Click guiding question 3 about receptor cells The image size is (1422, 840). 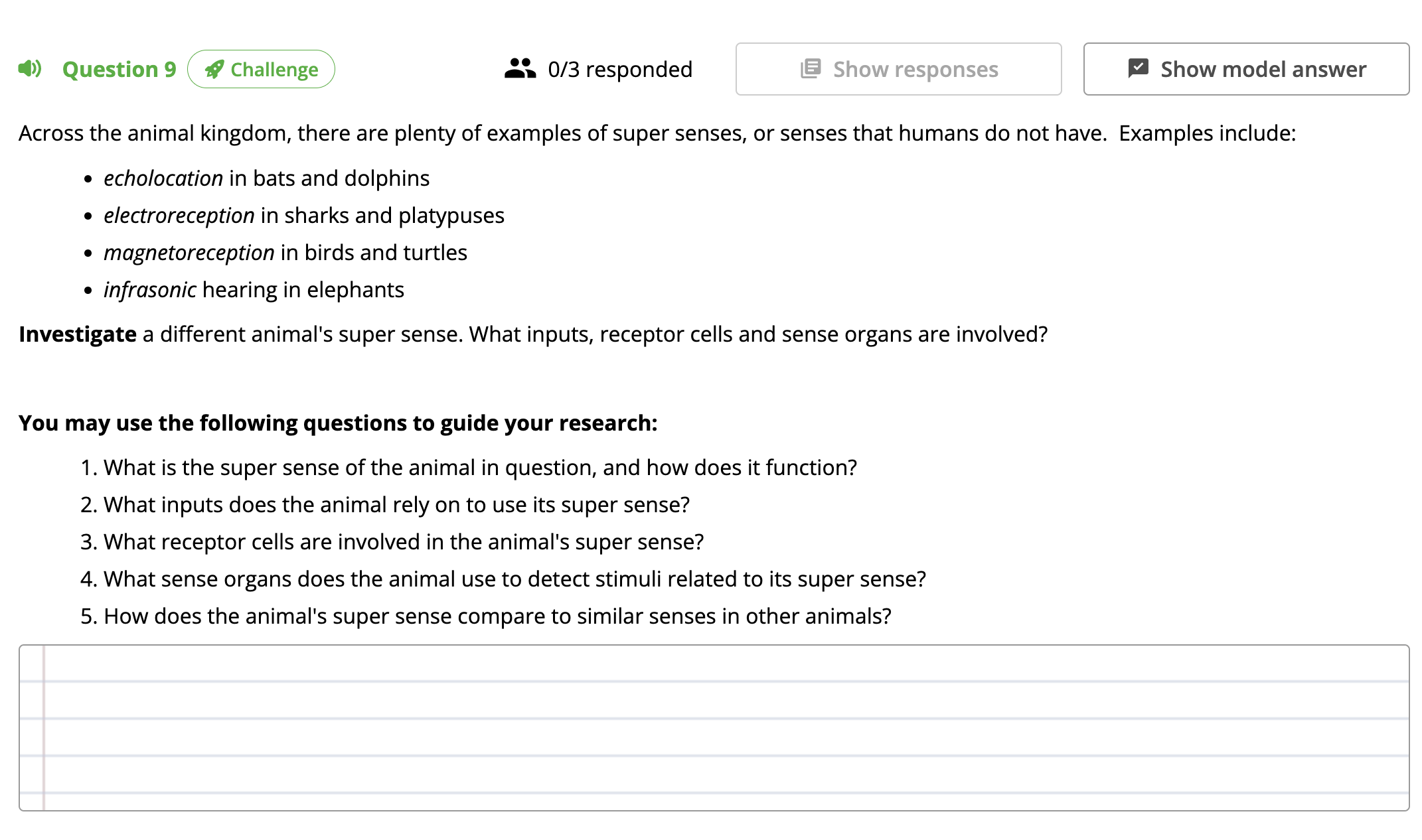[404, 542]
